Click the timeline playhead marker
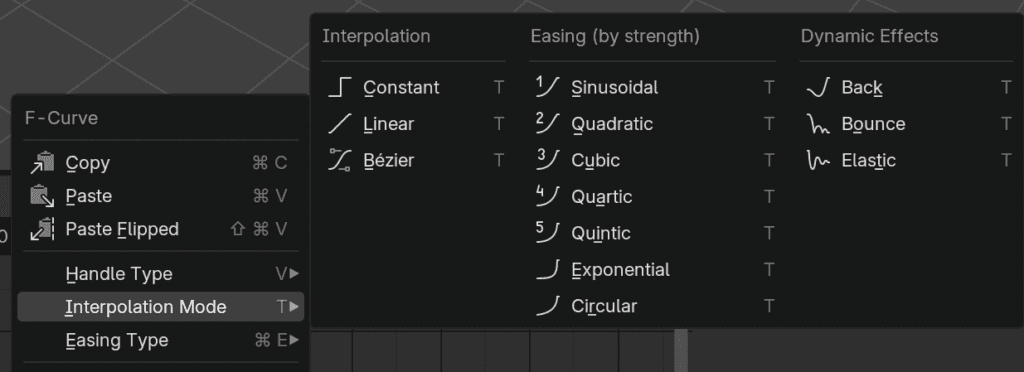 (681, 350)
